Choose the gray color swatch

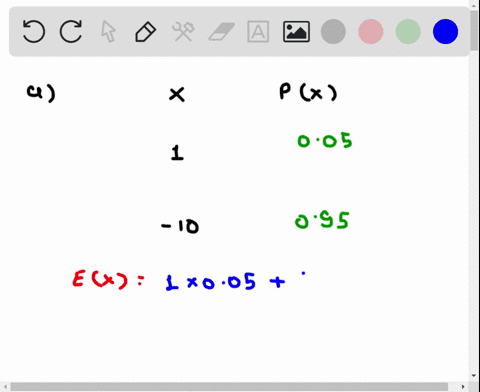333,32
